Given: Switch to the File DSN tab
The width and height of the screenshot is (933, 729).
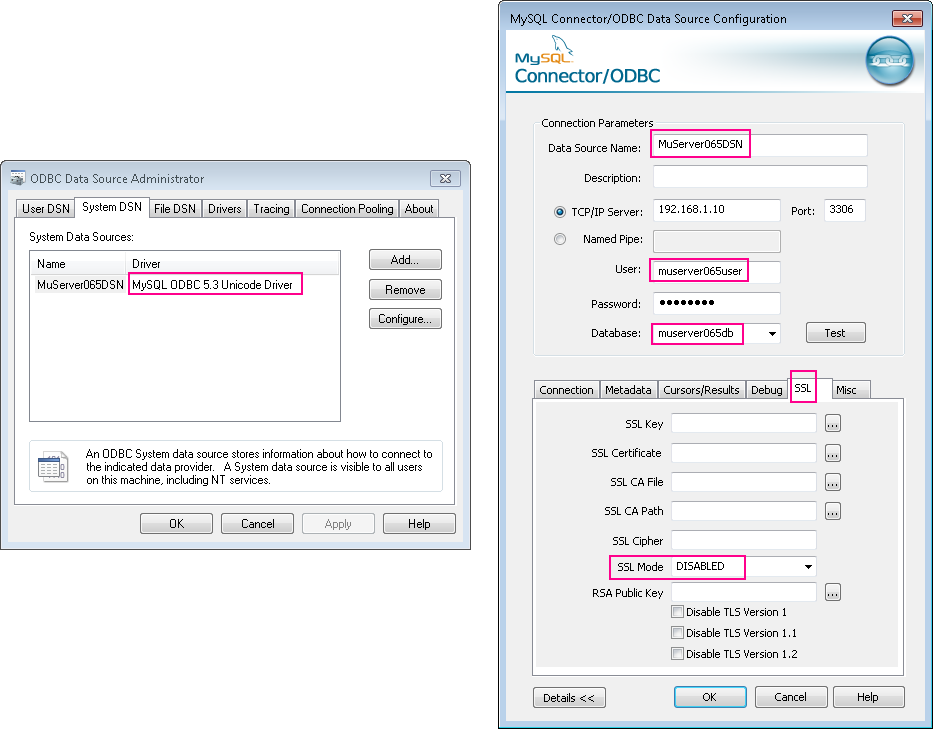Looking at the screenshot, I should coord(175,209).
